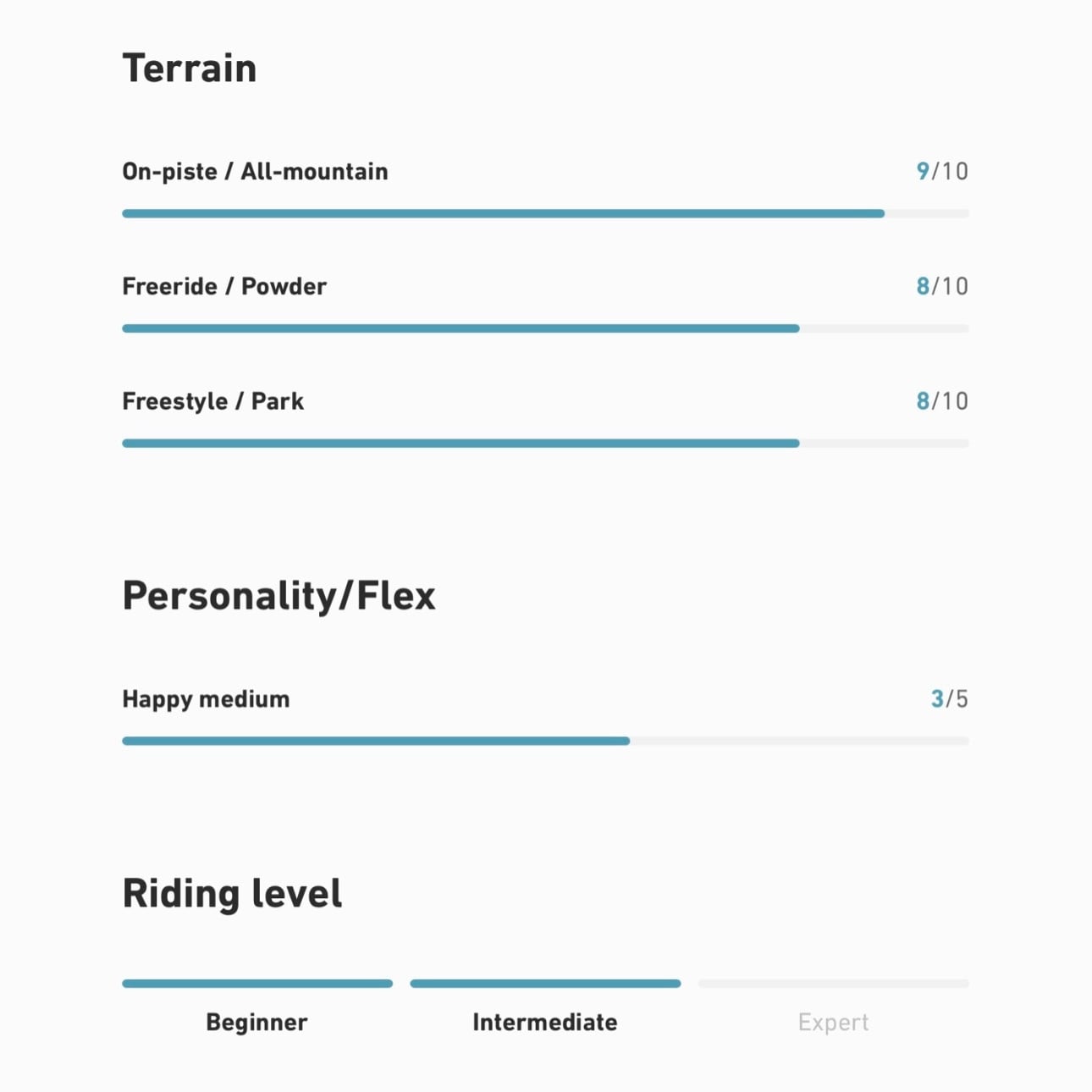This screenshot has height=1092, width=1092.
Task: Click the Happy medium flex bar
Action: pos(545,742)
